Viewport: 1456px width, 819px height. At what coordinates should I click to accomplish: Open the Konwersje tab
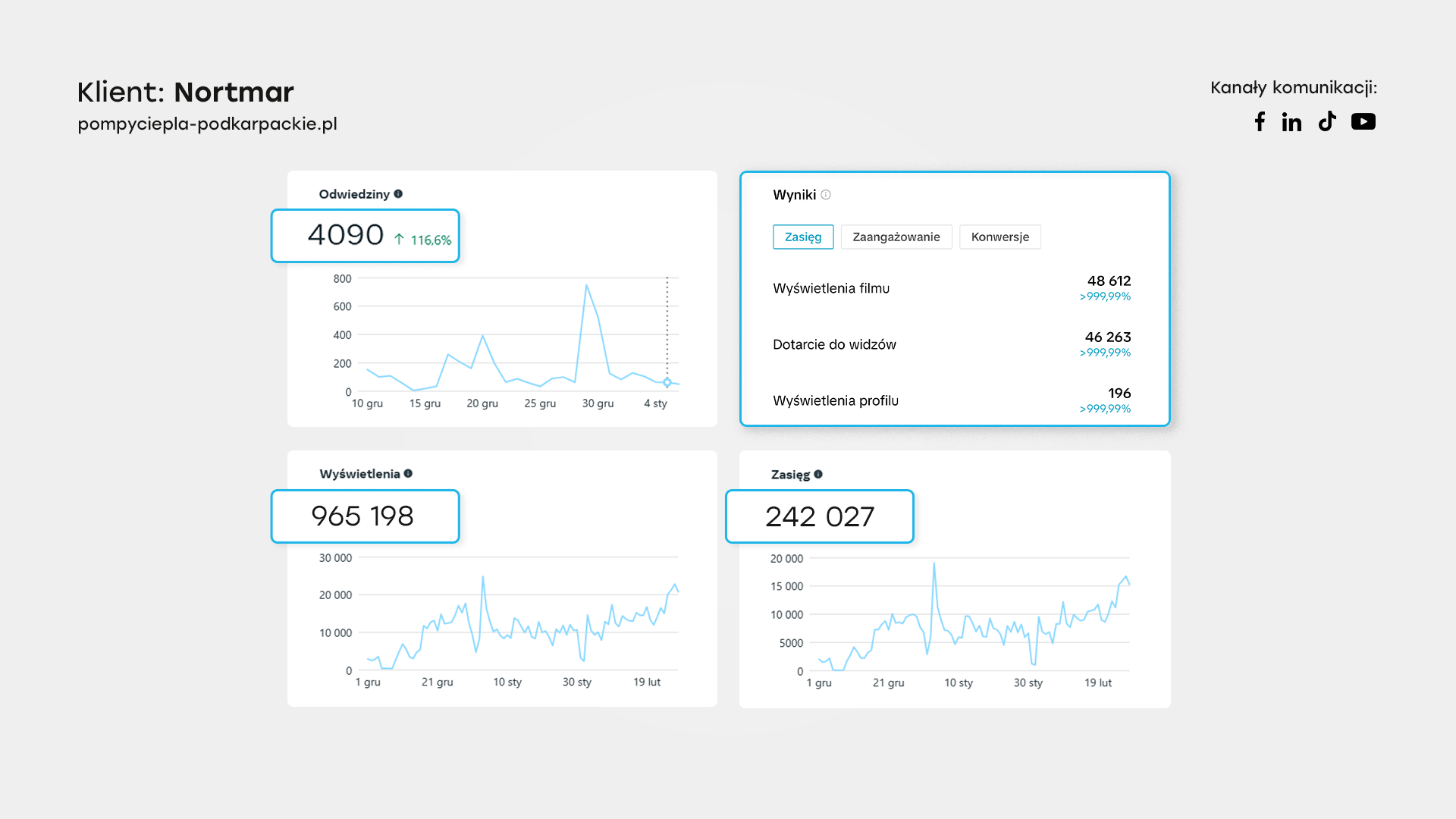1000,237
